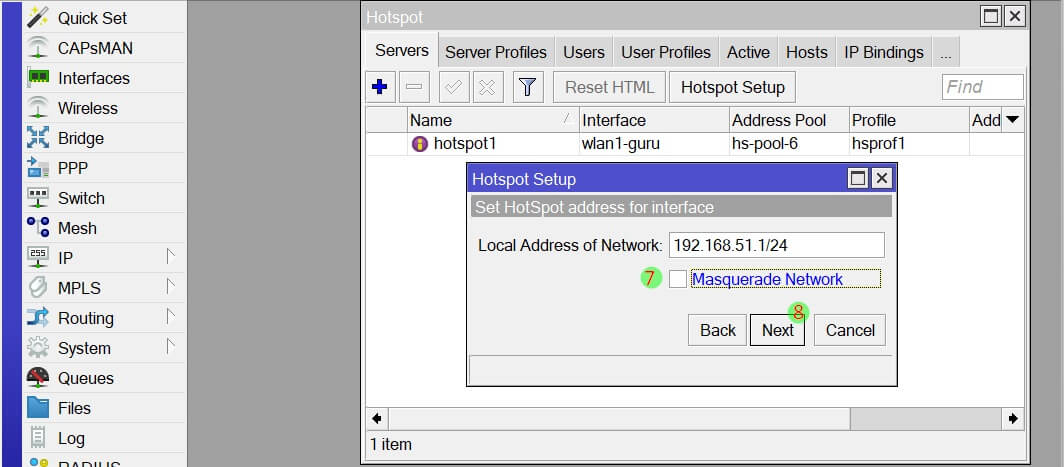Viewport: 1064px width, 467px height.
Task: Show more tabs with the ellipsis tab
Action: [946, 52]
